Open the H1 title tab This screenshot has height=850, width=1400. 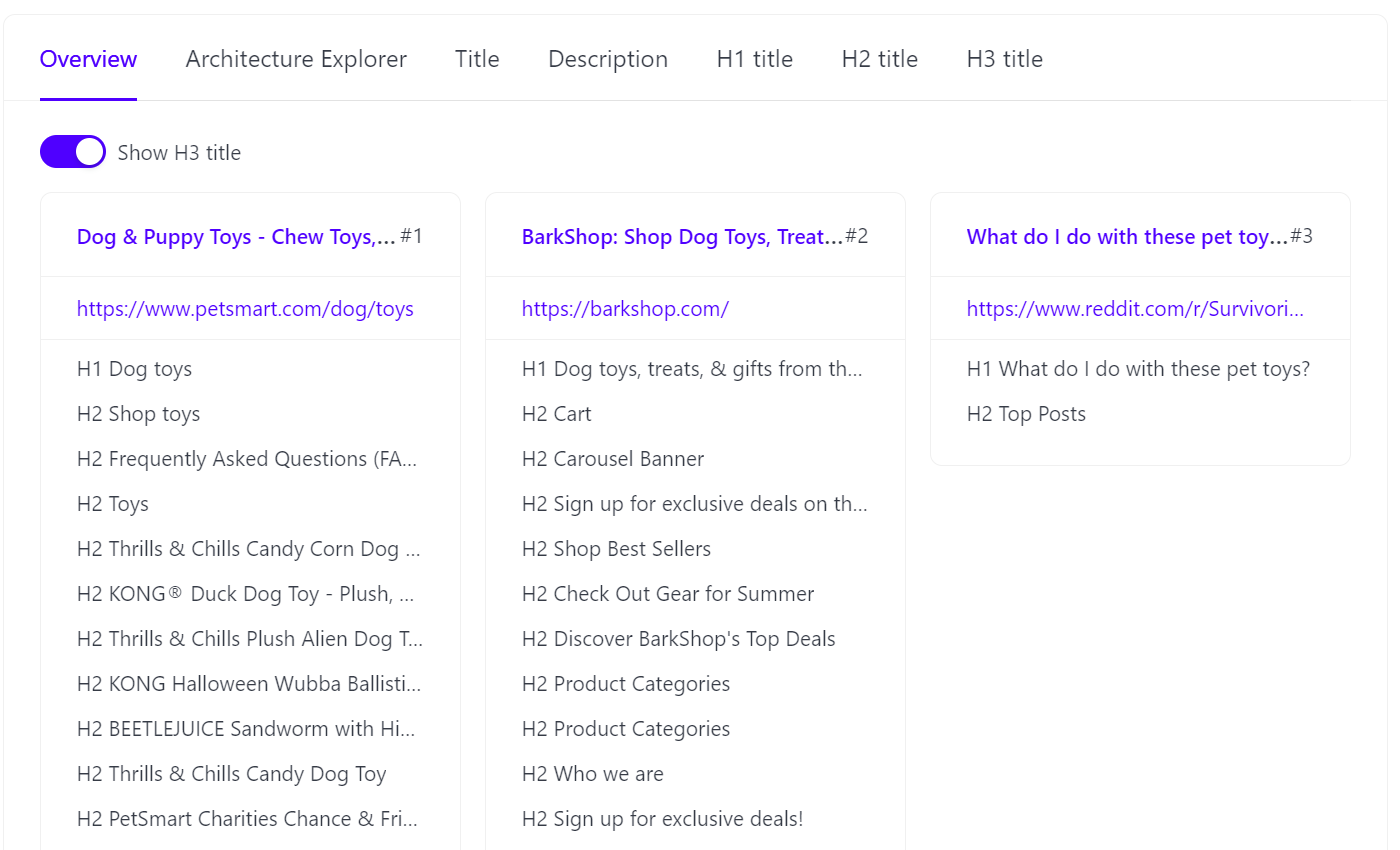tap(755, 59)
